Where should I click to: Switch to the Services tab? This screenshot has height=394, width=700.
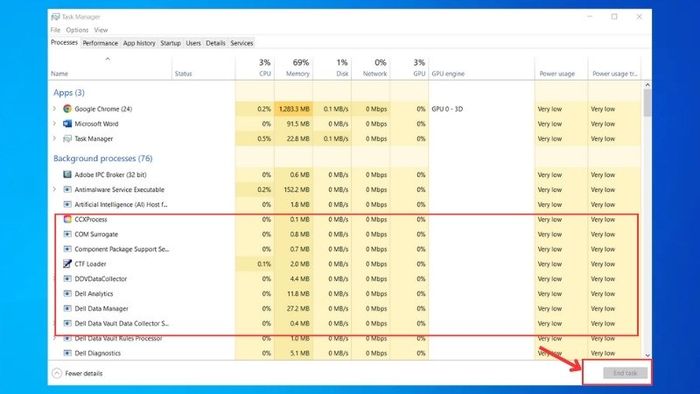coord(242,43)
